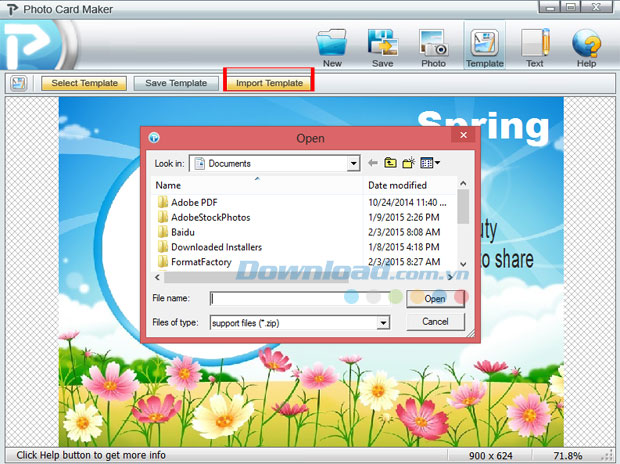This screenshot has width=620, height=464.
Task: Open the Text tool
Action: point(535,46)
